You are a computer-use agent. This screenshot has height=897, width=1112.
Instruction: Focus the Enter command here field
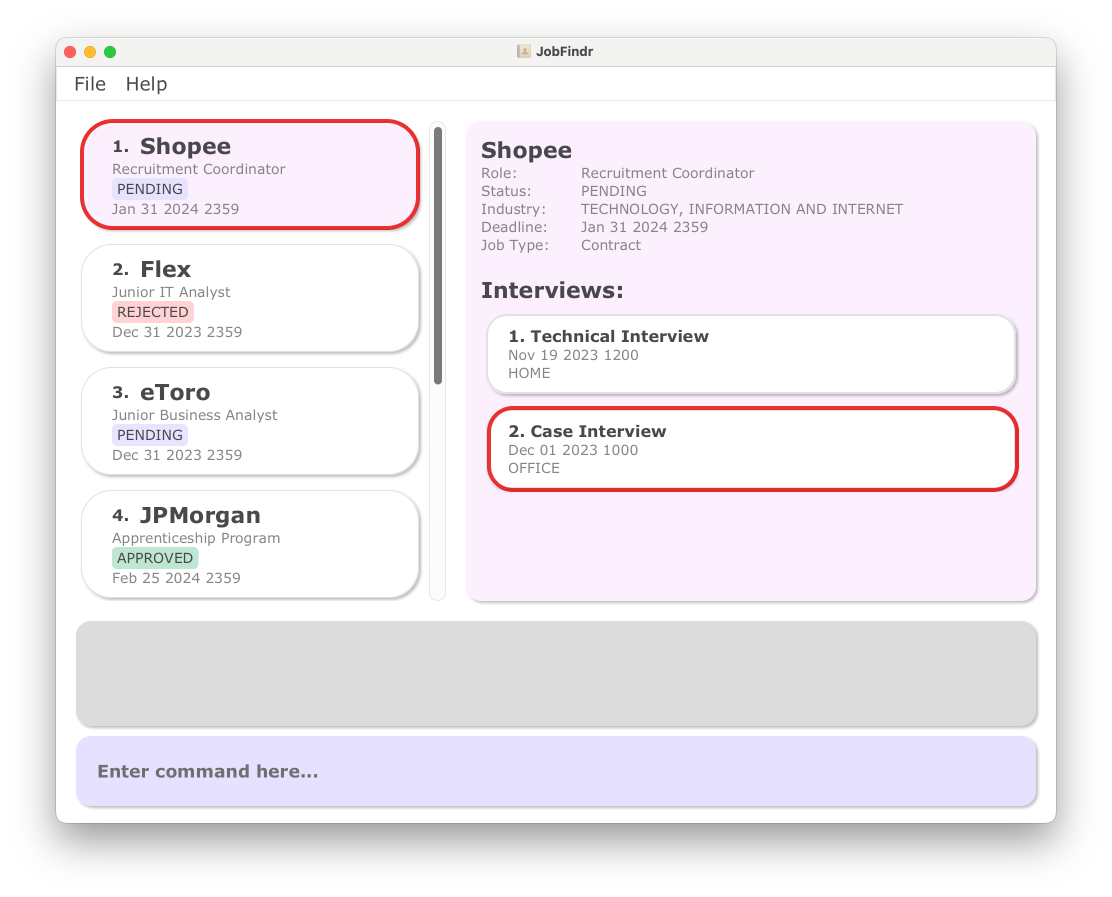point(557,771)
